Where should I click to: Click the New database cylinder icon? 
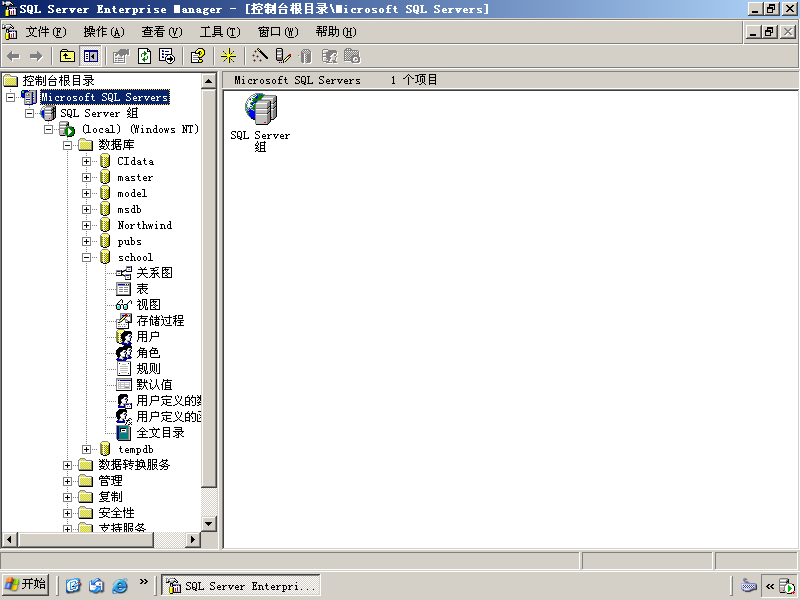[x=306, y=56]
